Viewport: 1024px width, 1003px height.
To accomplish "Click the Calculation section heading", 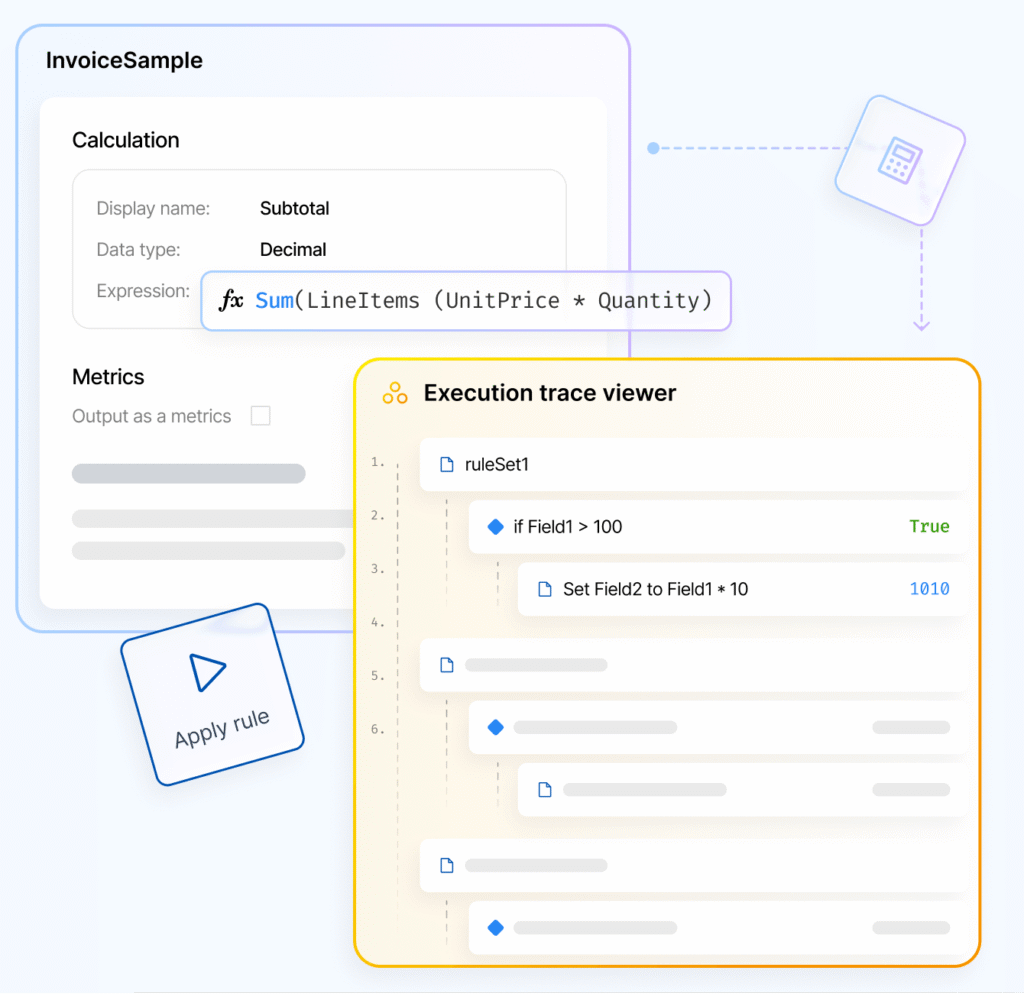I will (125, 140).
